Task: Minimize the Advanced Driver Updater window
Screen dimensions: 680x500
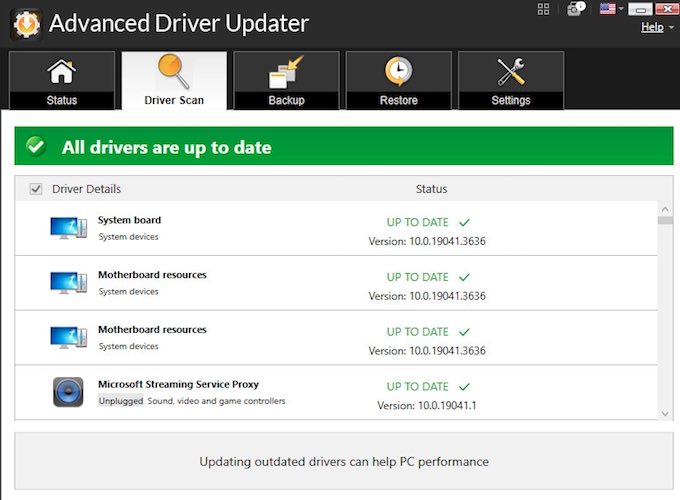Action: click(x=640, y=9)
